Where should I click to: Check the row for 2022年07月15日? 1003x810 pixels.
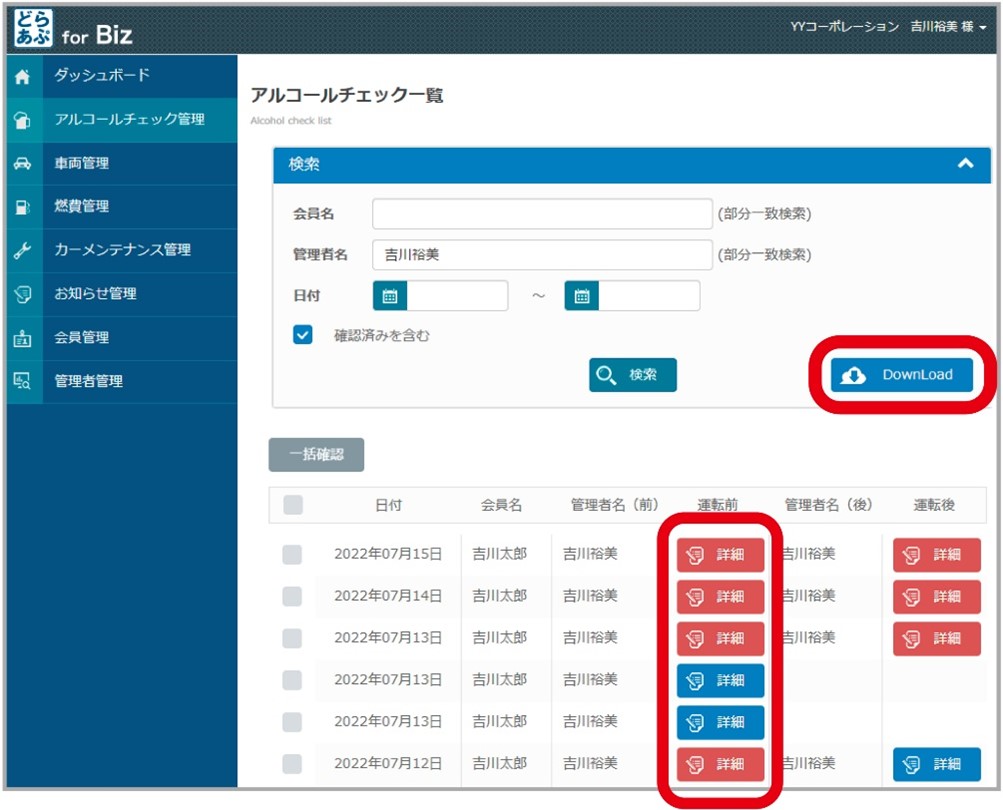pos(292,554)
